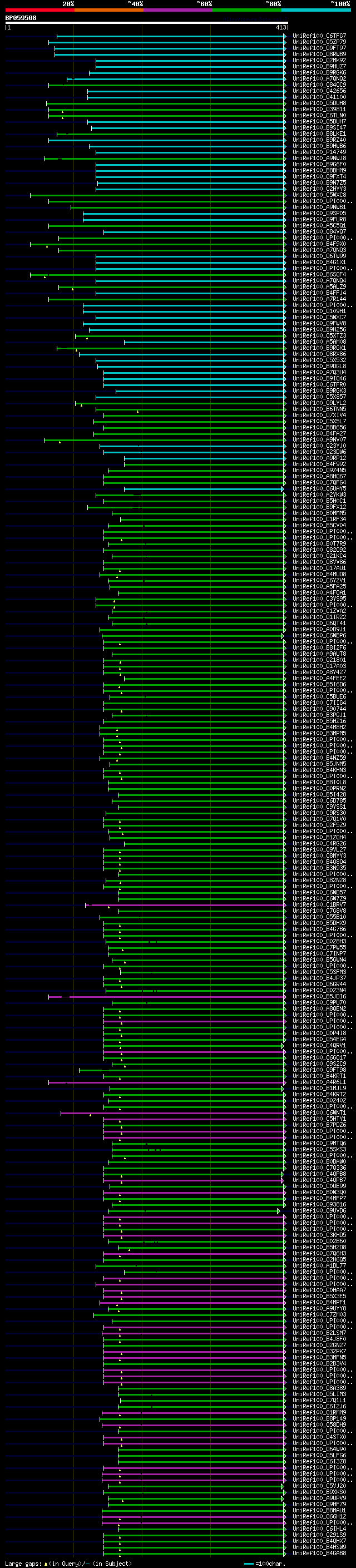This screenshot has height=1568, width=356.
Task: Select hit label UniRef100_C9PU70
Action: [x=319, y=1002]
